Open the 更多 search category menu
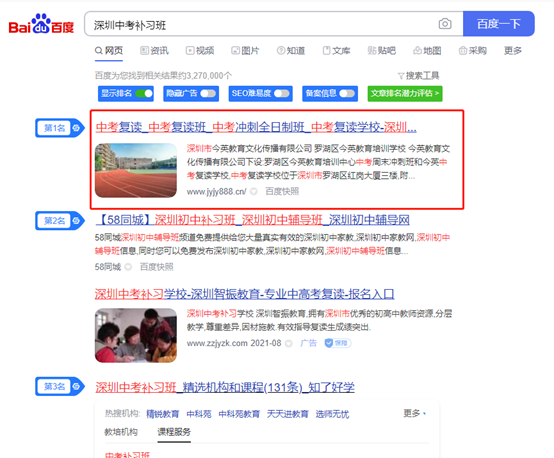 (x=513, y=51)
